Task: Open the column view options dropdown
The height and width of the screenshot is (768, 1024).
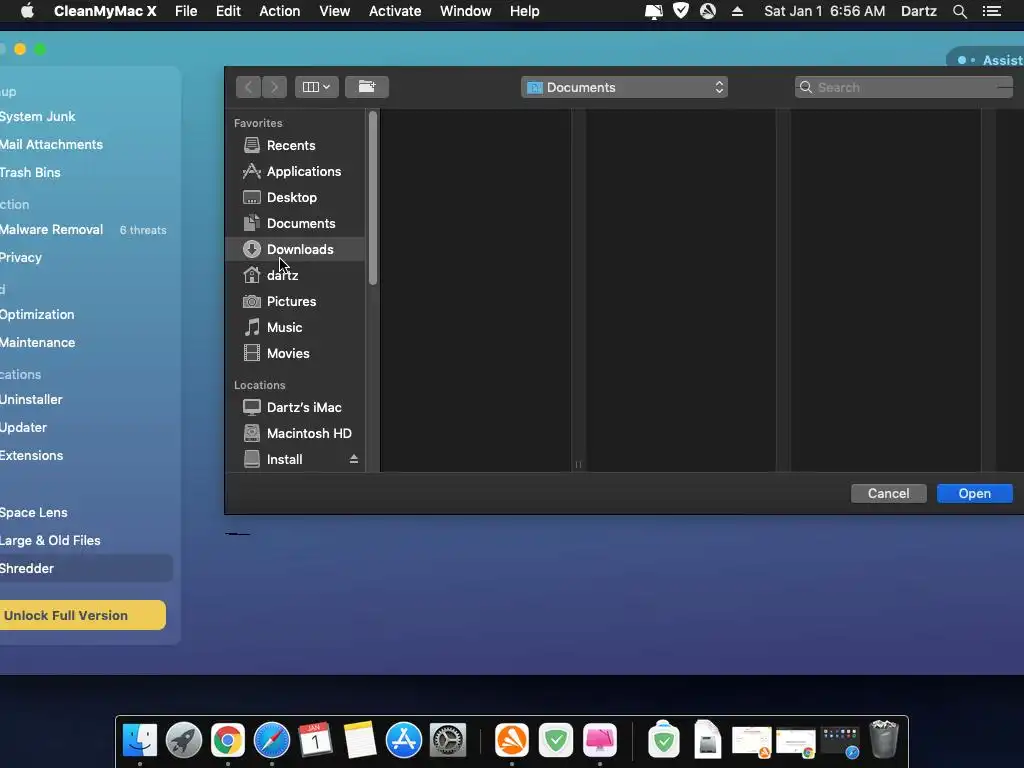Action: coord(317,87)
